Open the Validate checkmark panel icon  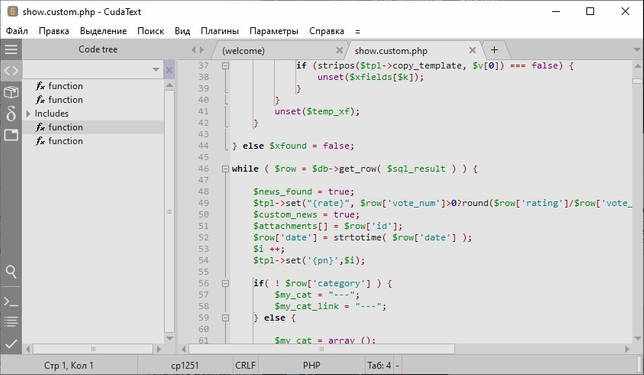pos(11,343)
